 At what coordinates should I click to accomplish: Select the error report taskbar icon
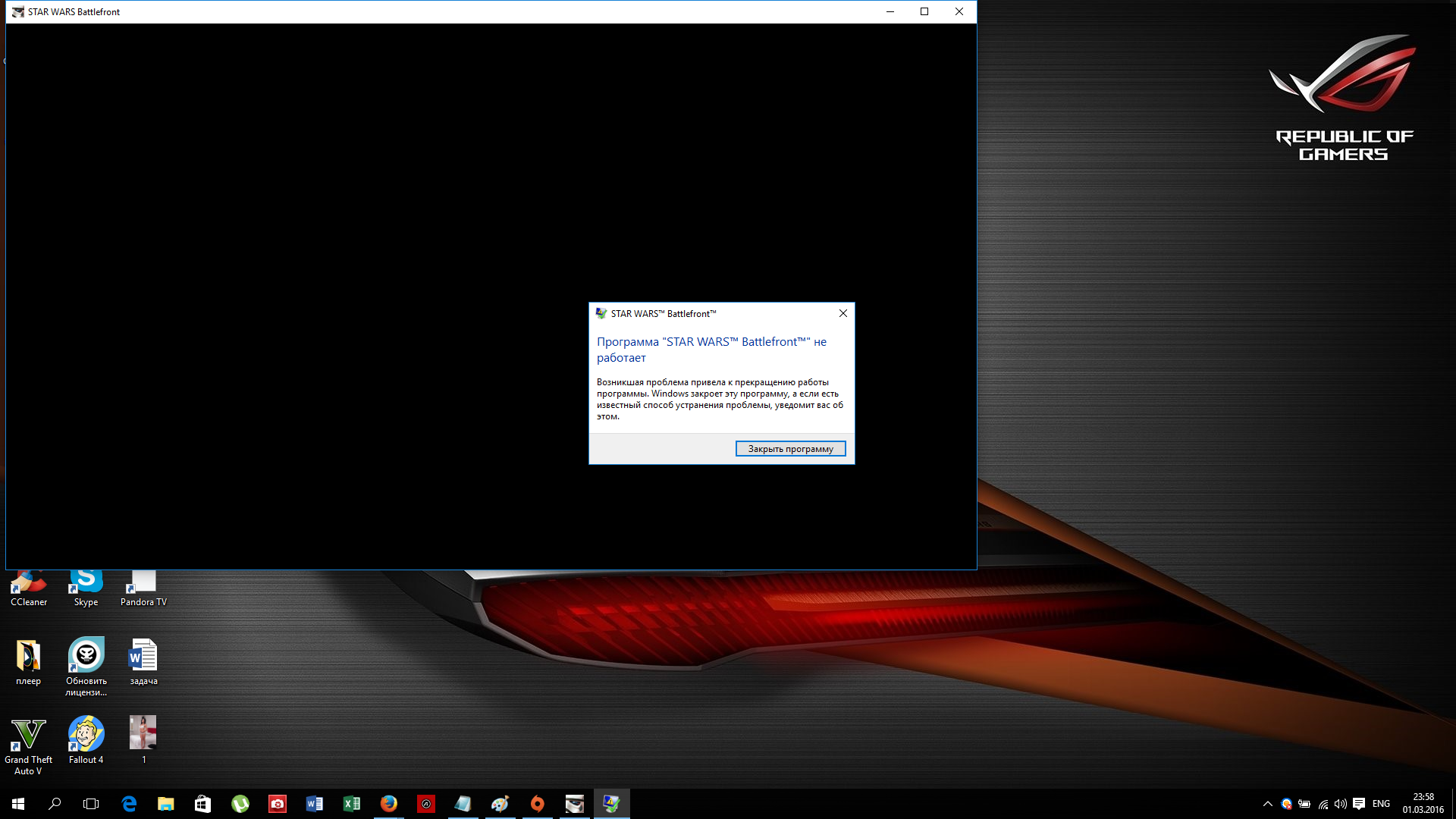coord(612,804)
